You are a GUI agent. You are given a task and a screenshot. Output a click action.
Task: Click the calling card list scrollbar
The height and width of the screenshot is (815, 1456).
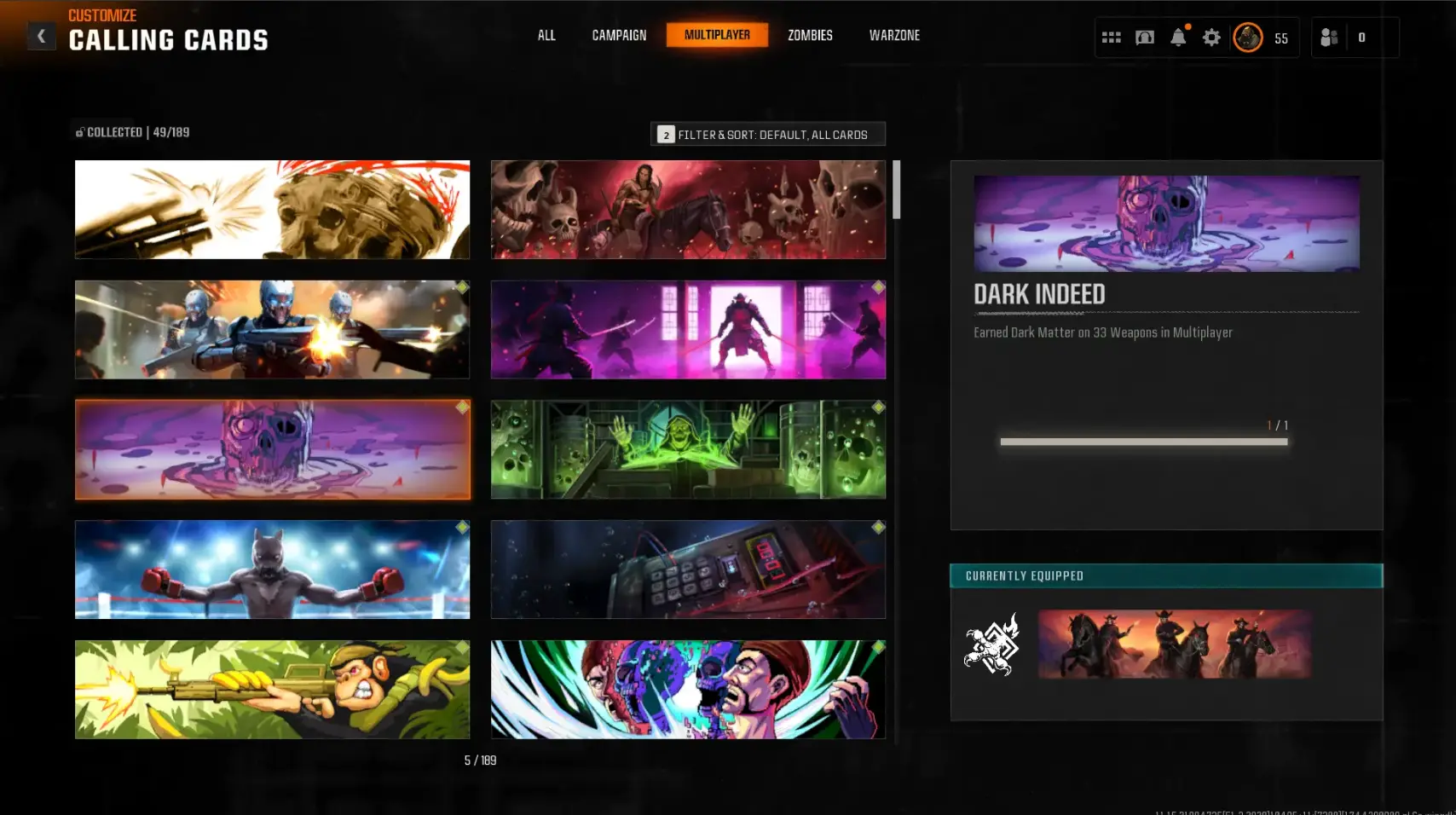pos(896,190)
